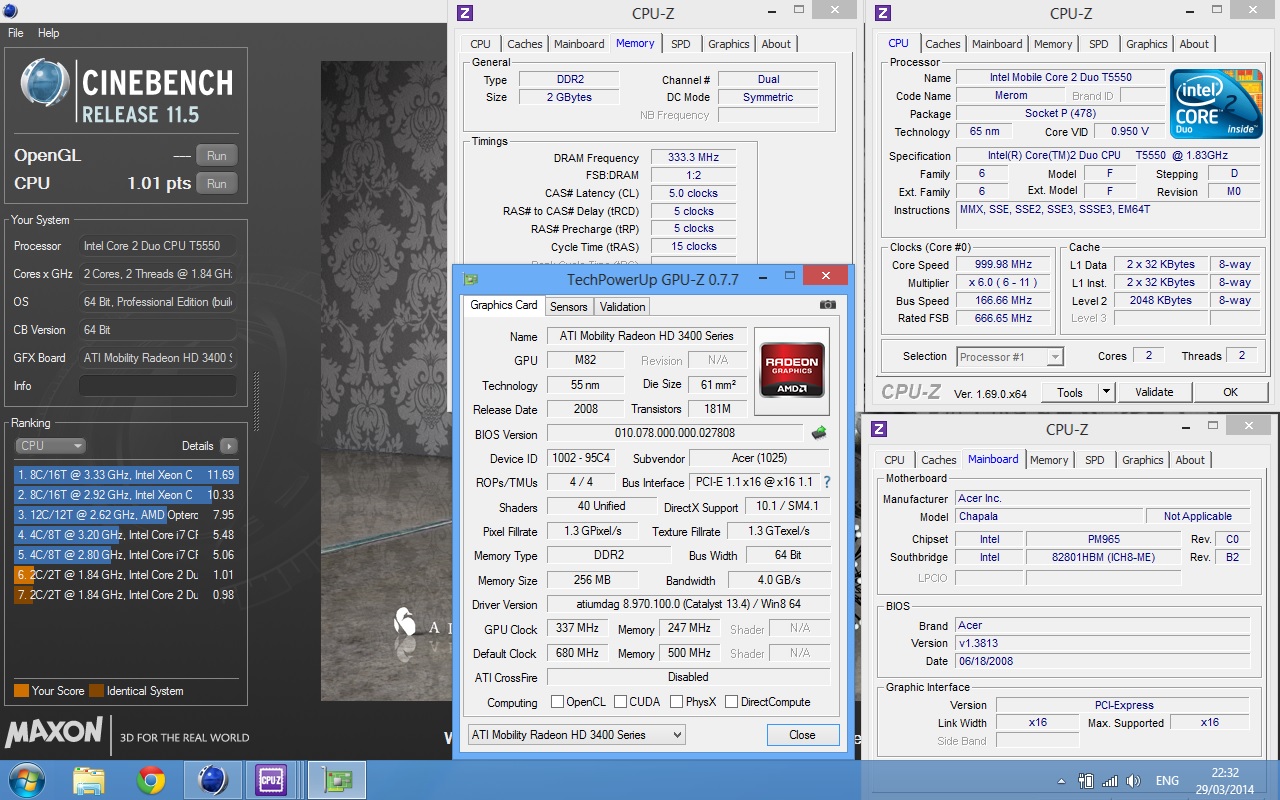Click the network signal tray icon

[1110, 781]
